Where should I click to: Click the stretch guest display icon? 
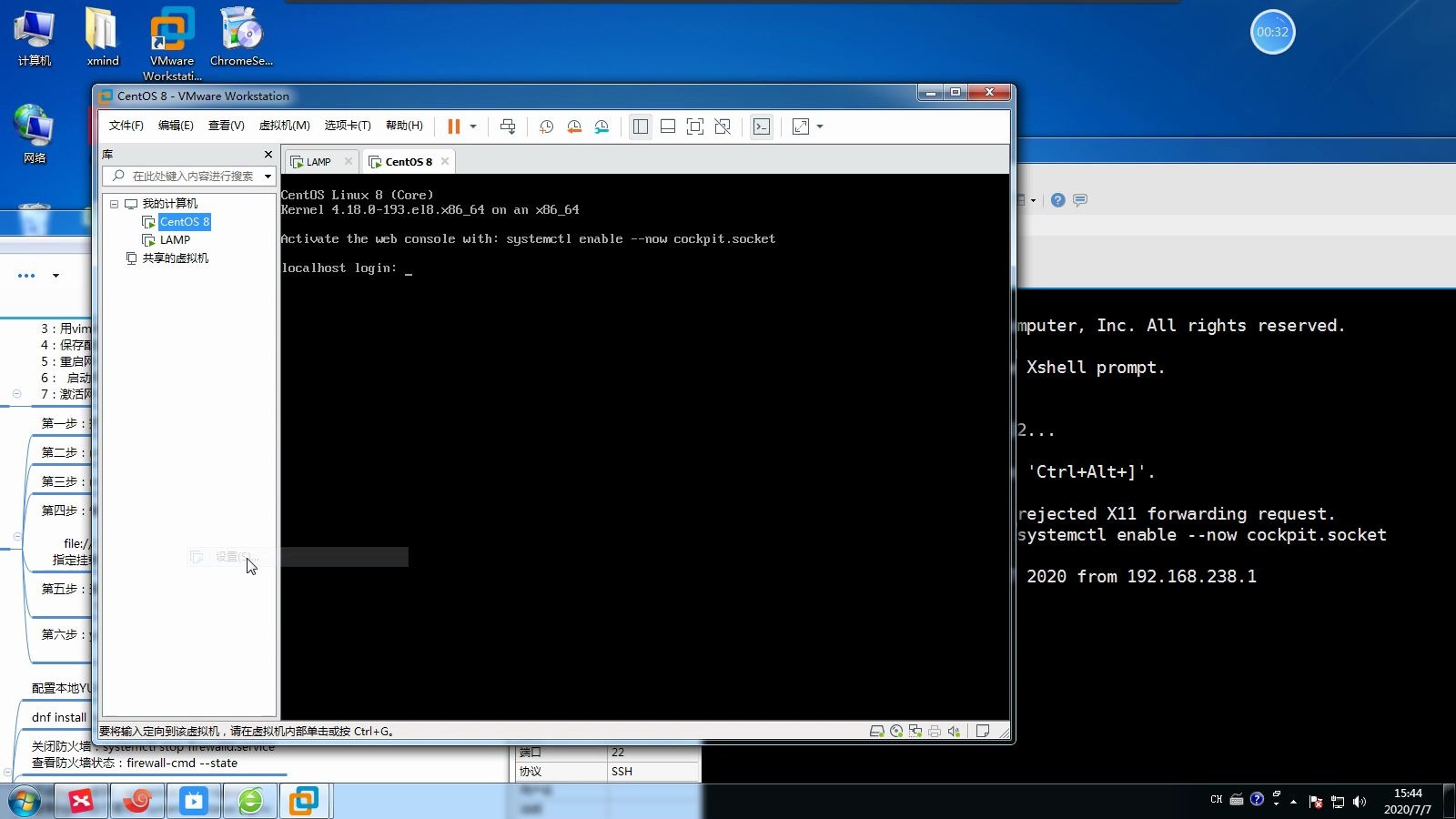pyautogui.click(x=801, y=126)
